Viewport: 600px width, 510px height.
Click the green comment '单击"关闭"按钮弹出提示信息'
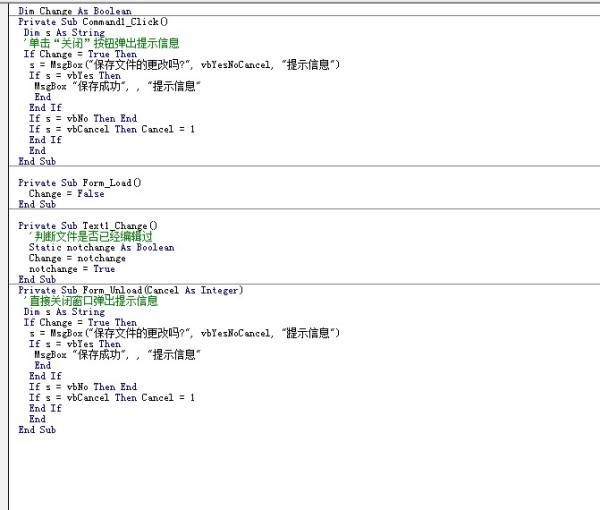coord(101,43)
